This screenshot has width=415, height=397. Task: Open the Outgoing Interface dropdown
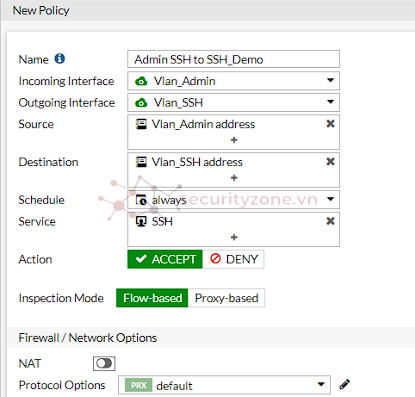coord(233,102)
